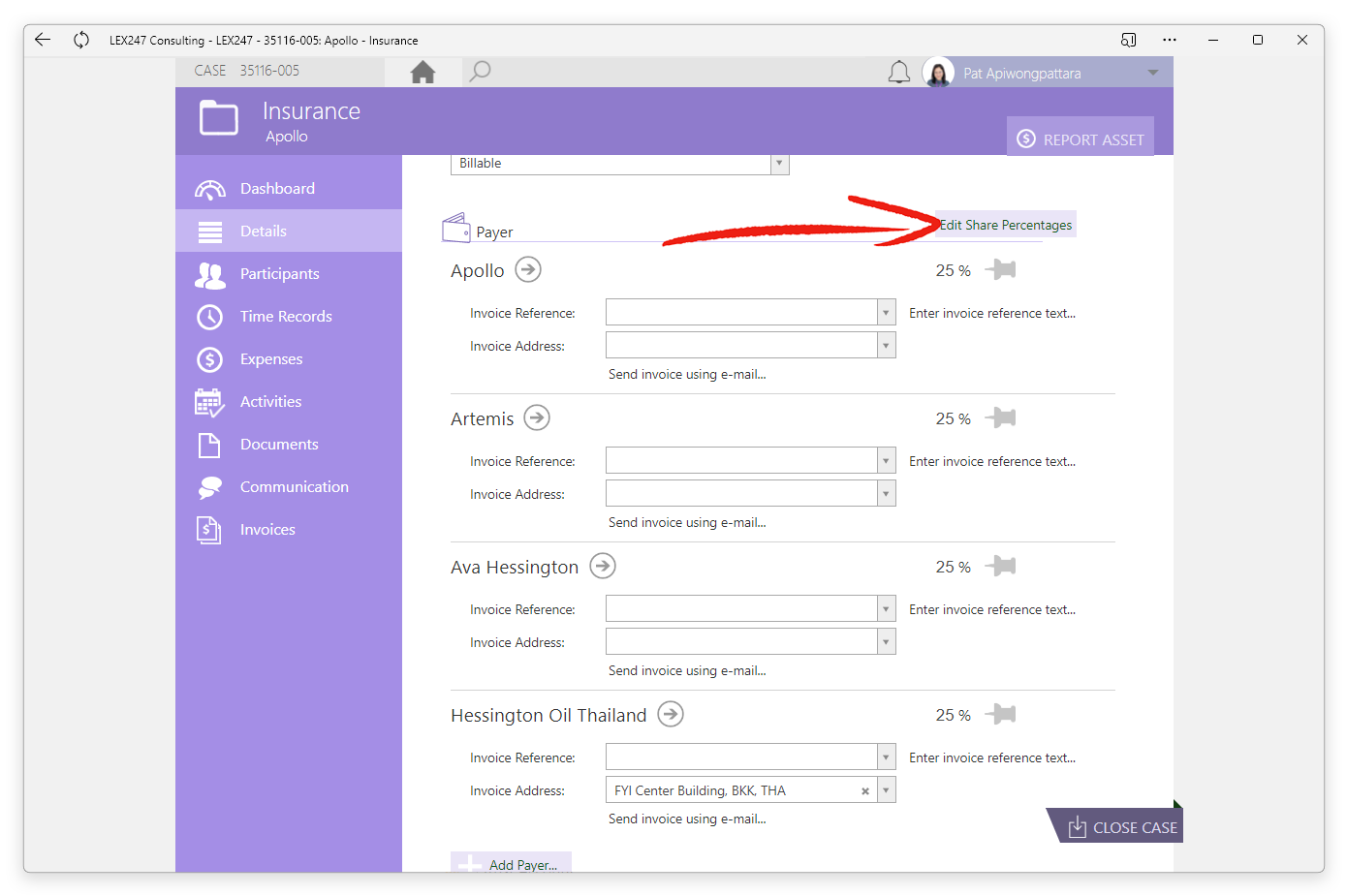Click Artemis' Enter invoice reference text link
This screenshot has height=896, width=1347.
click(x=992, y=461)
